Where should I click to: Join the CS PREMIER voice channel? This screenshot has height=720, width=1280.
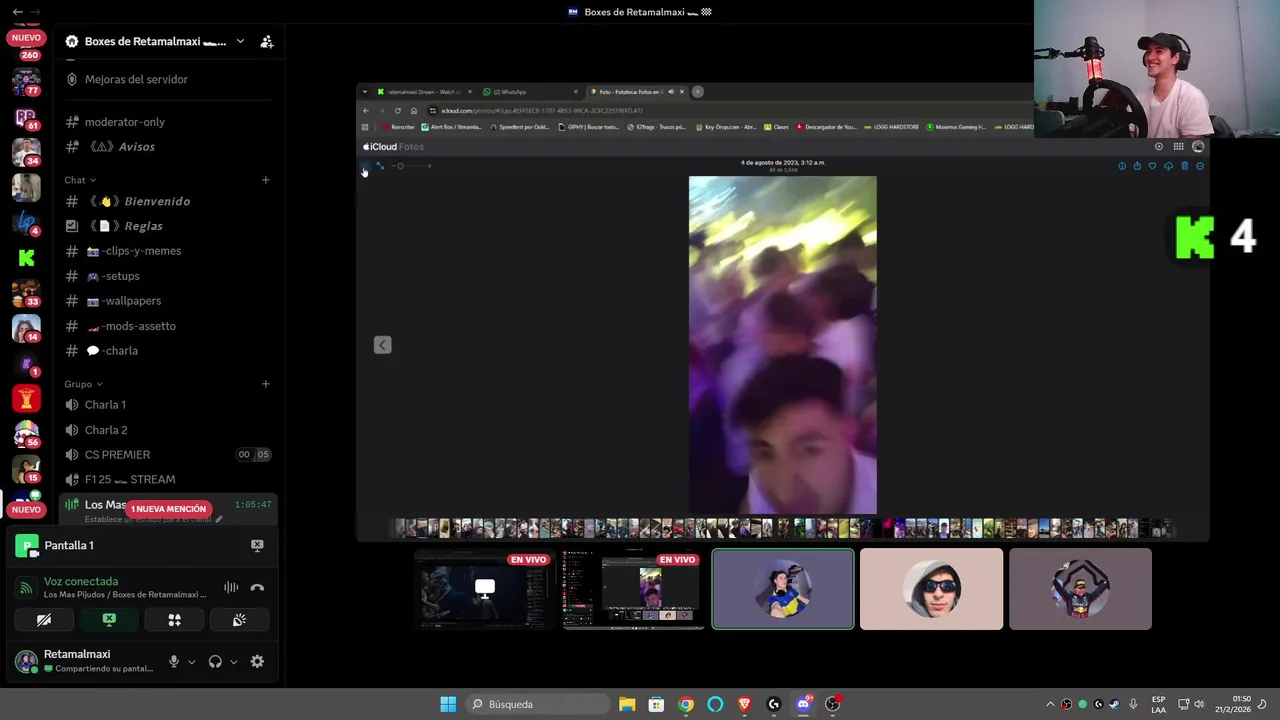(117, 455)
